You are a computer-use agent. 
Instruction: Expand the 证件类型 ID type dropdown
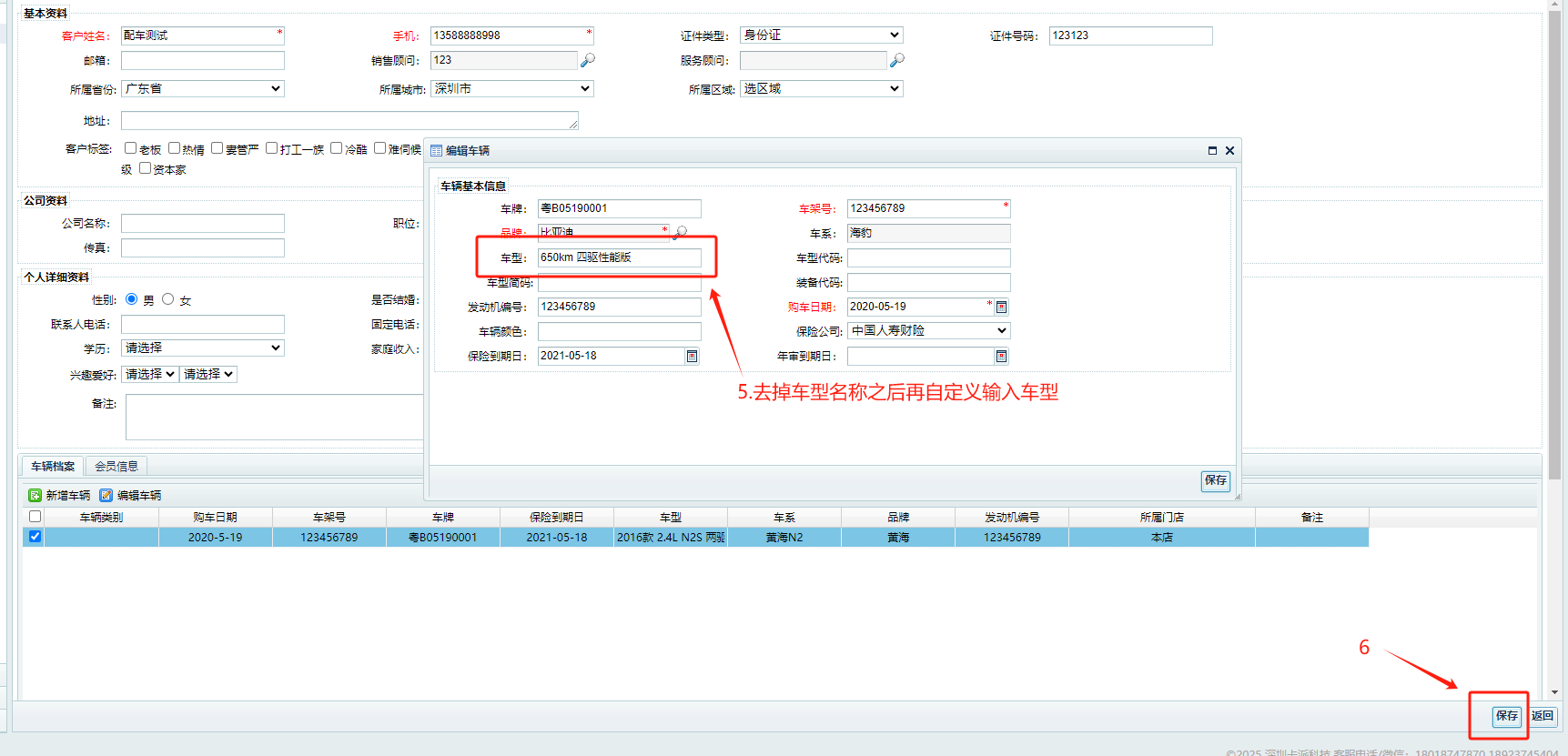pos(821,35)
